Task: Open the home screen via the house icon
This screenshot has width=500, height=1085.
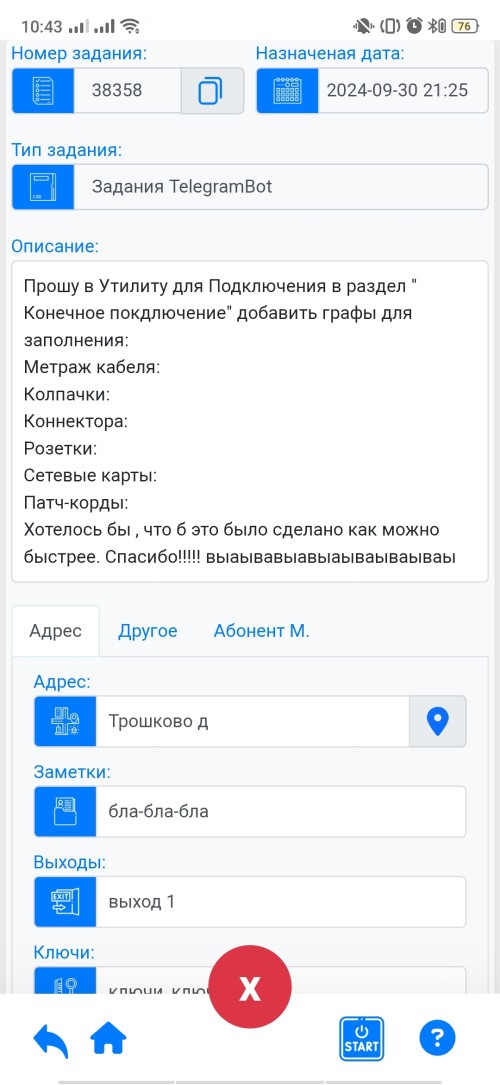Action: [x=109, y=1038]
